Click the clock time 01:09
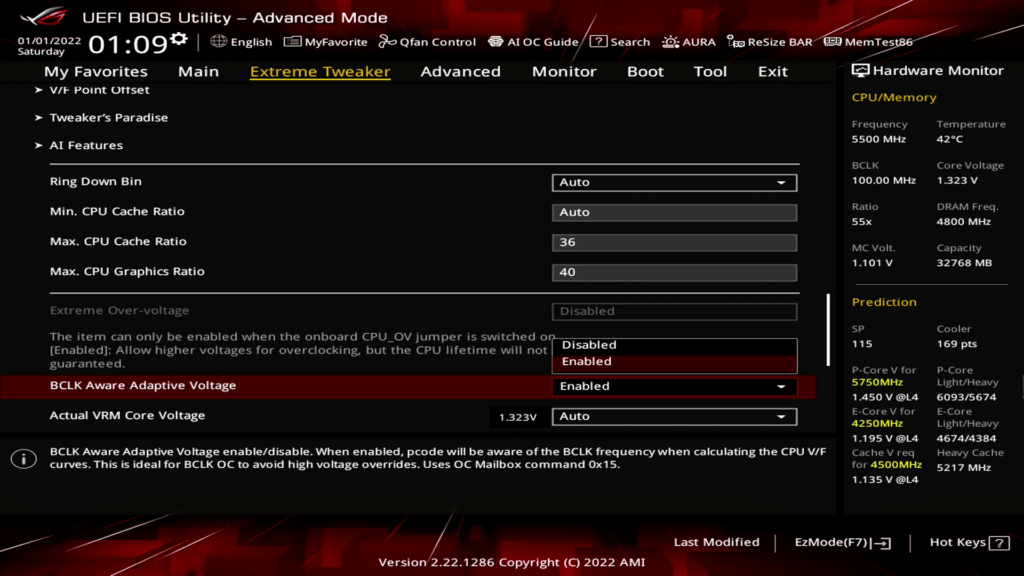The image size is (1024, 576). [x=128, y=44]
